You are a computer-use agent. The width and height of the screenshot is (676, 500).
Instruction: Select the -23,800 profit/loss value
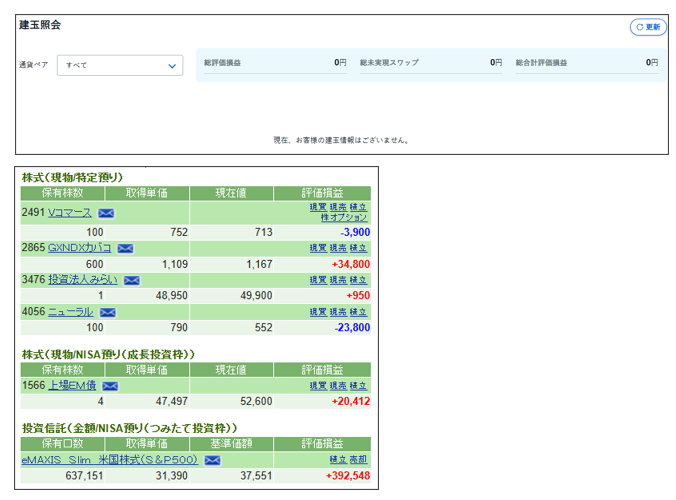[352, 328]
